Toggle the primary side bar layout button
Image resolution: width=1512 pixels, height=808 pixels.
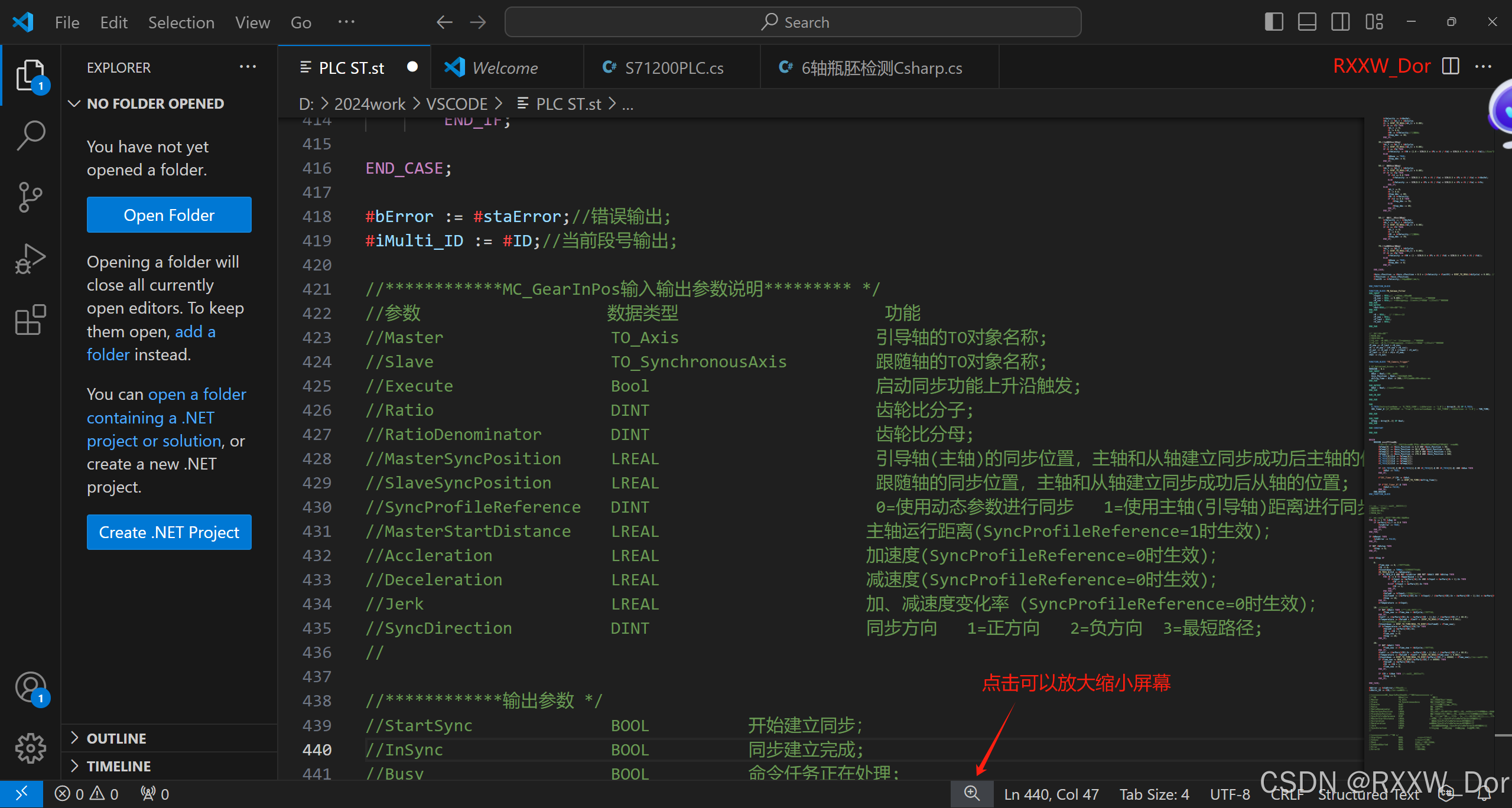click(1274, 22)
